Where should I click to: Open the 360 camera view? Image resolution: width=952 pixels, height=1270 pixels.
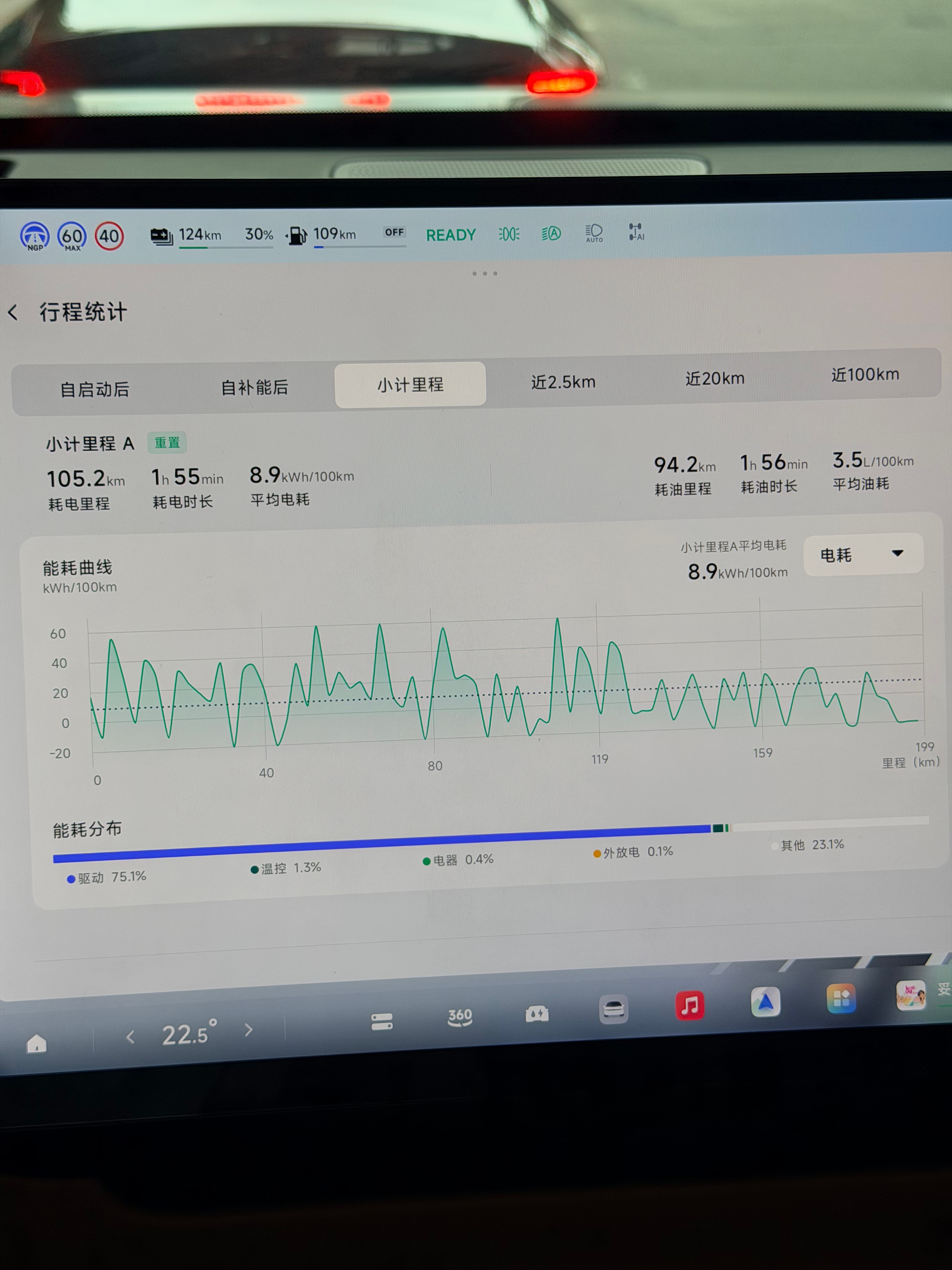pos(460,1017)
